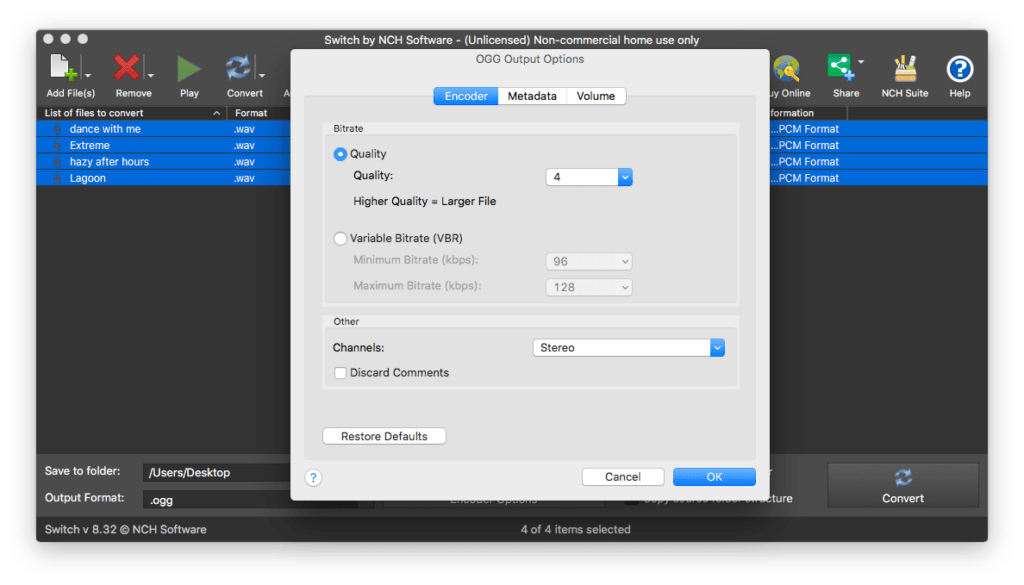Sort by 'List of files to convert' column header
This screenshot has width=1024, height=585.
[x=132, y=113]
